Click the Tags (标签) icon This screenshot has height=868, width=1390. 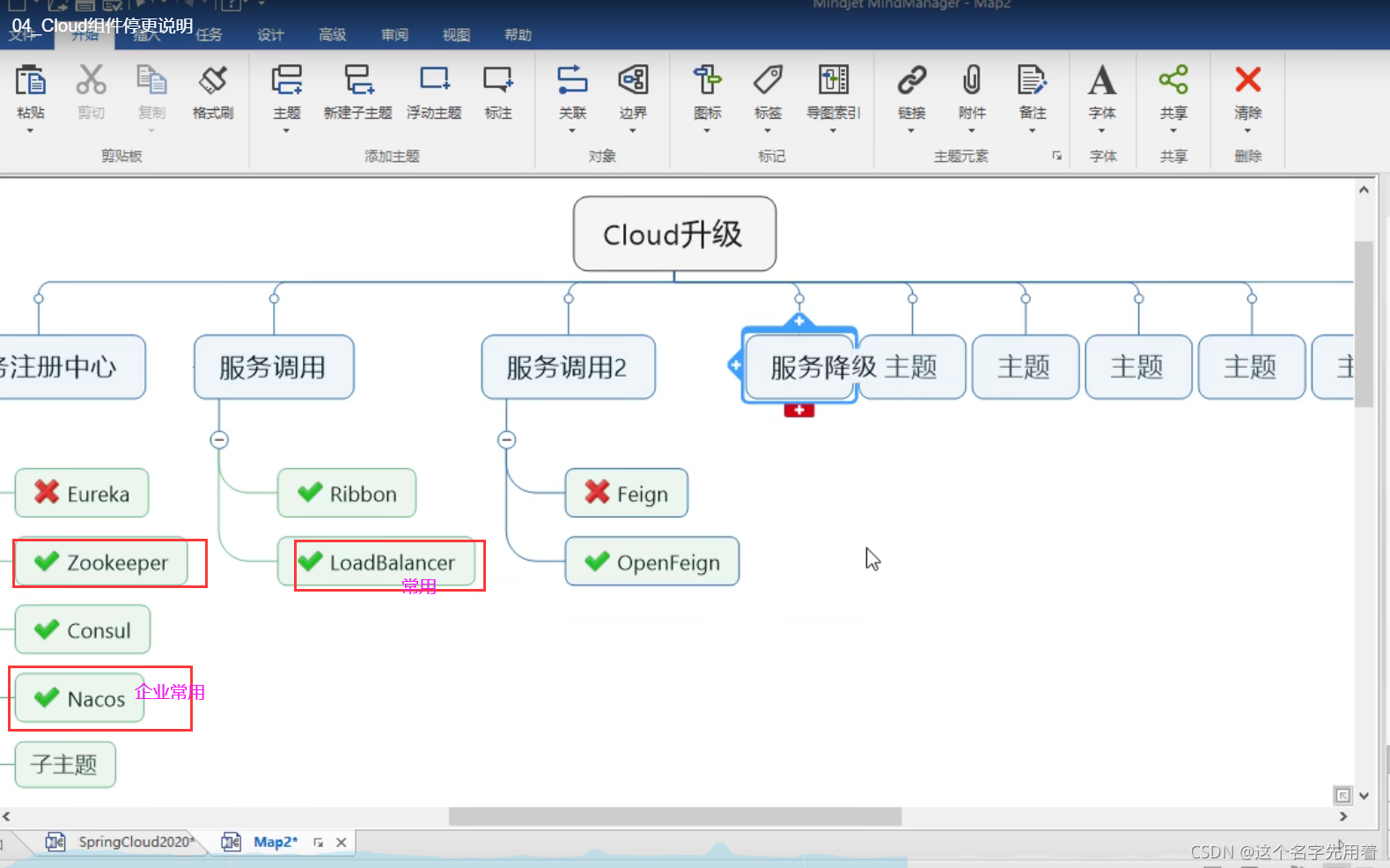click(768, 80)
